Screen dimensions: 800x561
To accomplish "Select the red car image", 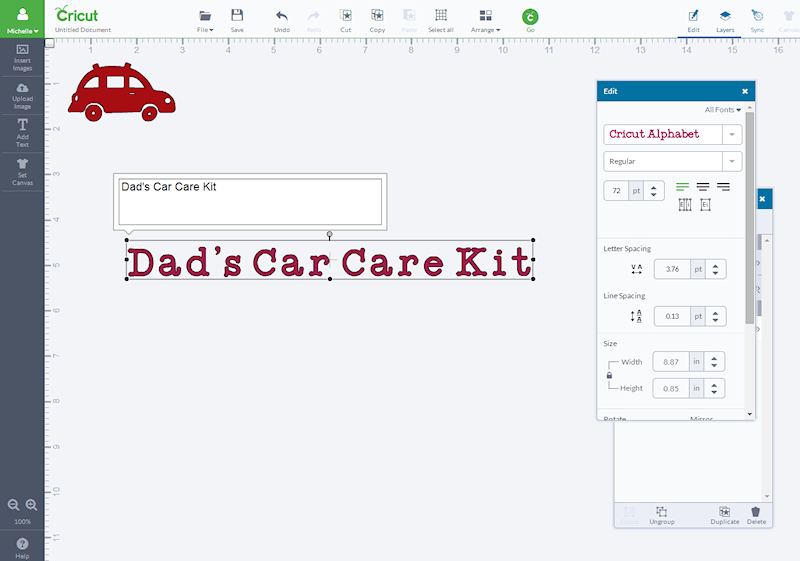I will click(x=122, y=92).
